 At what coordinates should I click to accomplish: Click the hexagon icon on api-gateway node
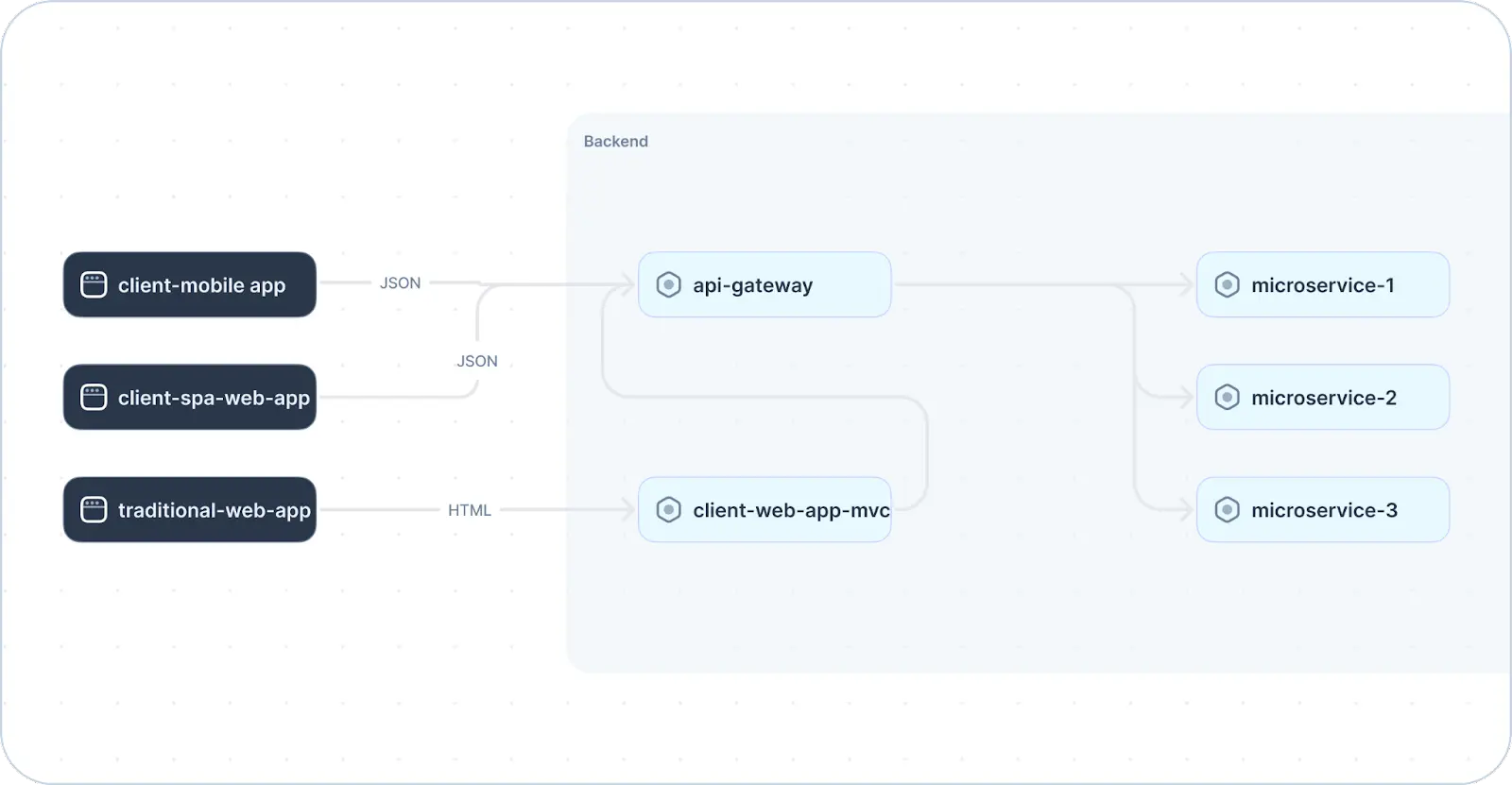[x=668, y=285]
